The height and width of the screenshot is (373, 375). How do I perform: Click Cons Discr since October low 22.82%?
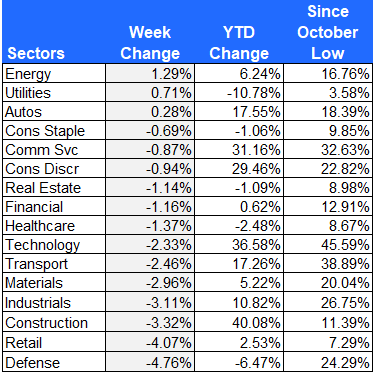click(x=328, y=169)
